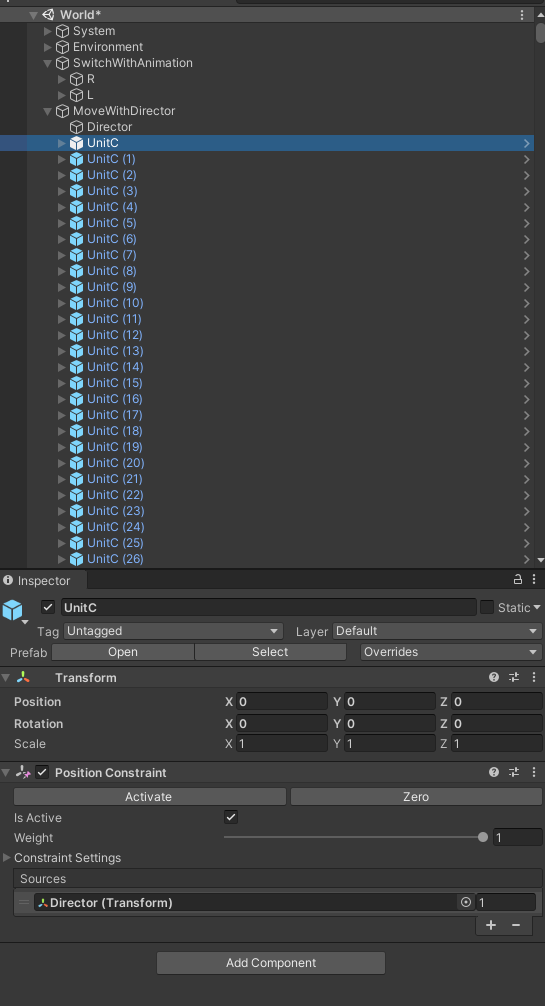Expand the System object

click(48, 31)
